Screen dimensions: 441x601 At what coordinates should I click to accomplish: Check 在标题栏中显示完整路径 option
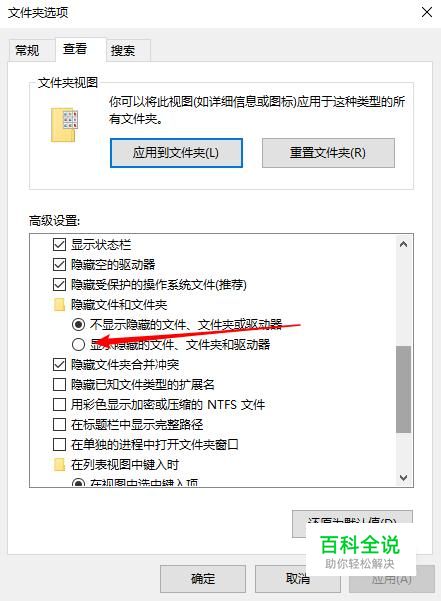tap(59, 424)
